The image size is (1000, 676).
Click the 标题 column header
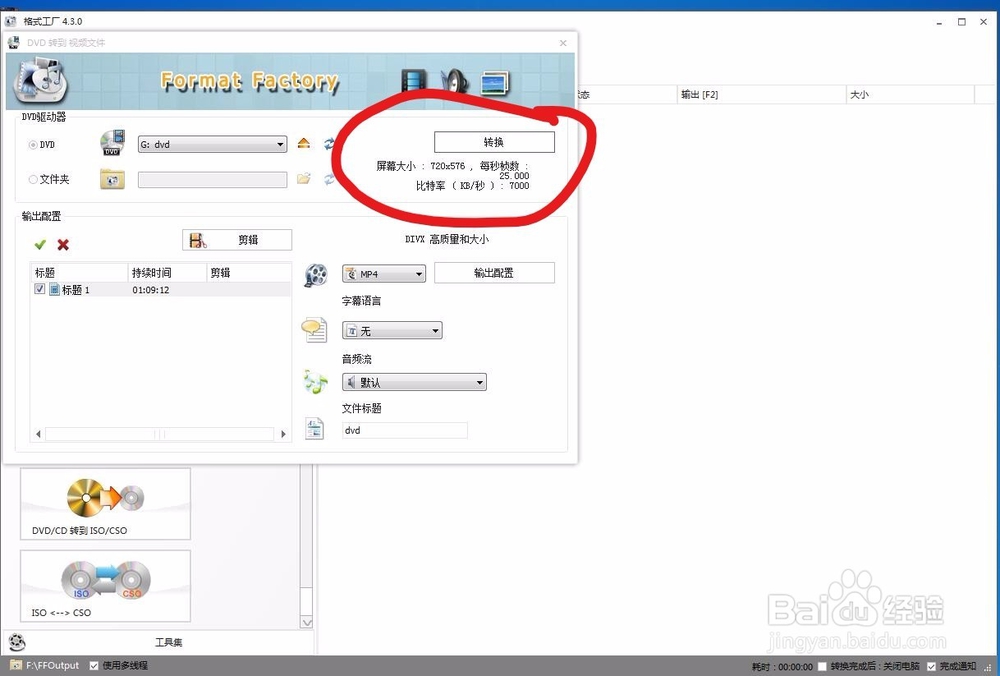[x=80, y=272]
